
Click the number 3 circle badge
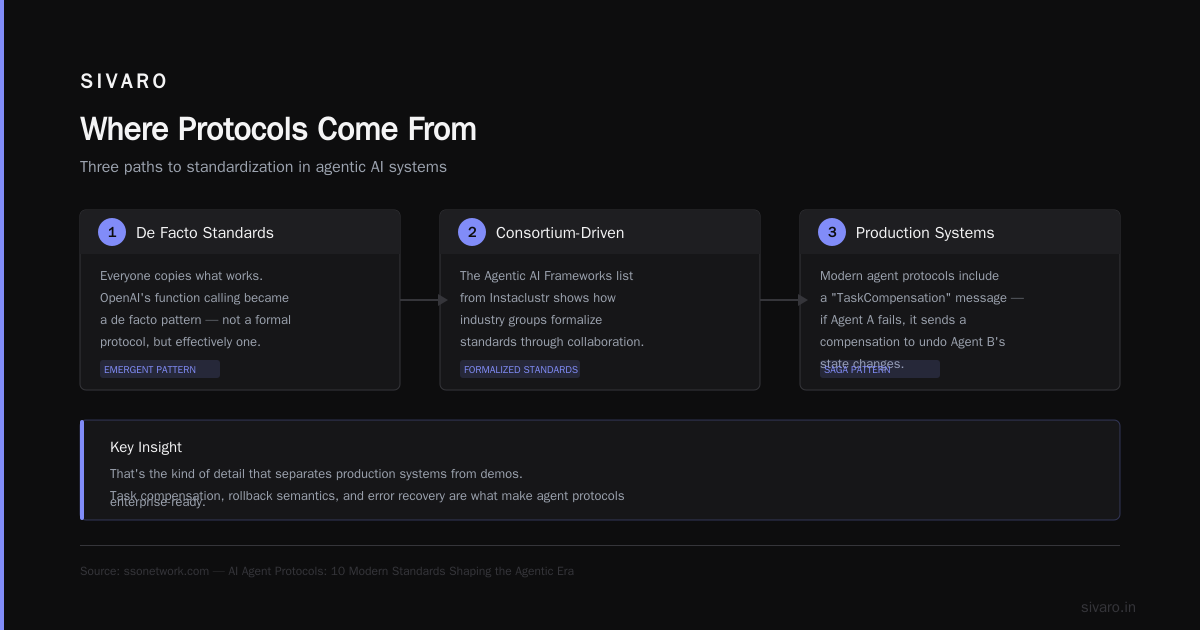tap(832, 232)
